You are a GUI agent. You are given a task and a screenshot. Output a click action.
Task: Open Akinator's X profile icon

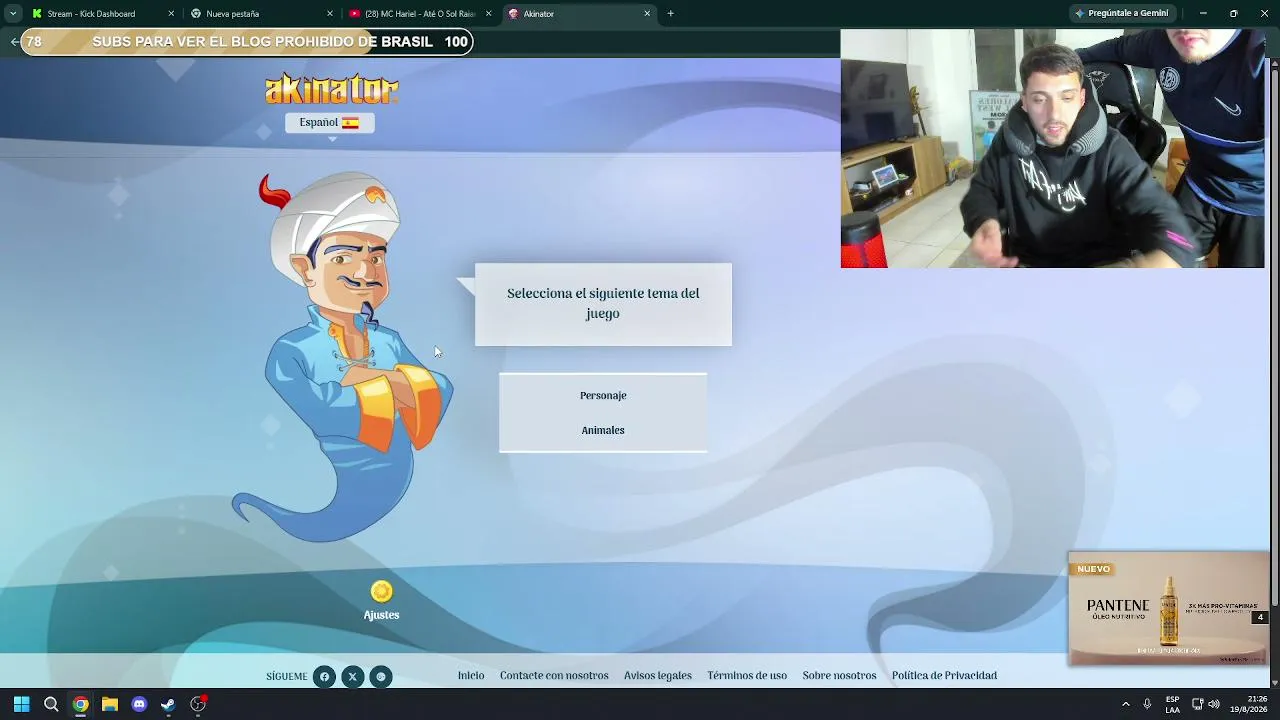point(352,677)
